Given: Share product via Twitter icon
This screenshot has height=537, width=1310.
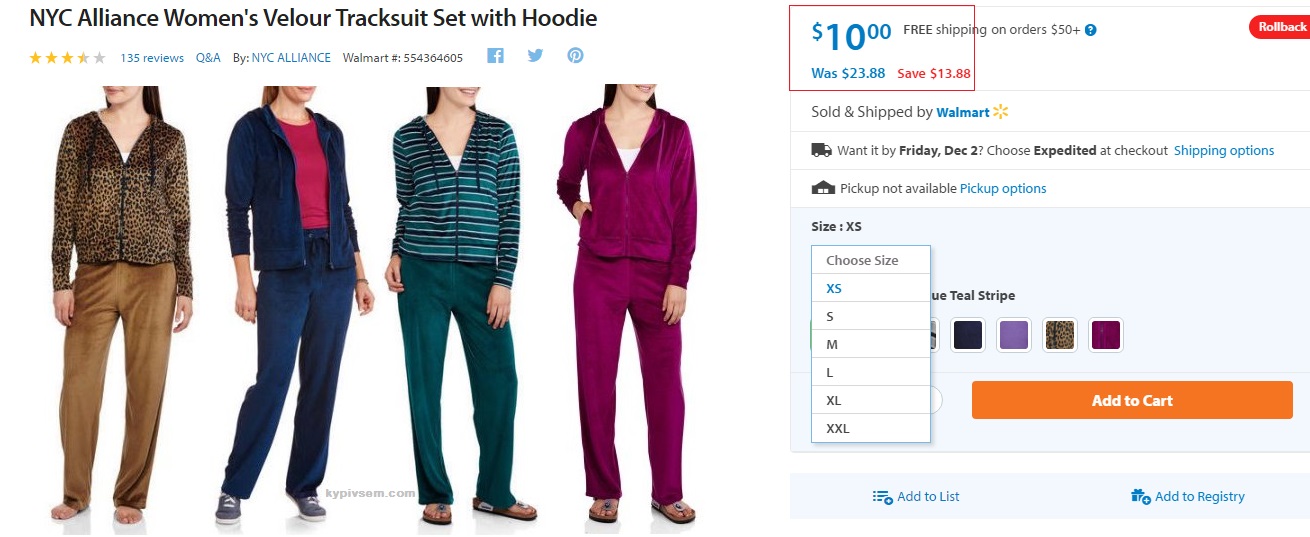Looking at the screenshot, I should pyautogui.click(x=535, y=56).
